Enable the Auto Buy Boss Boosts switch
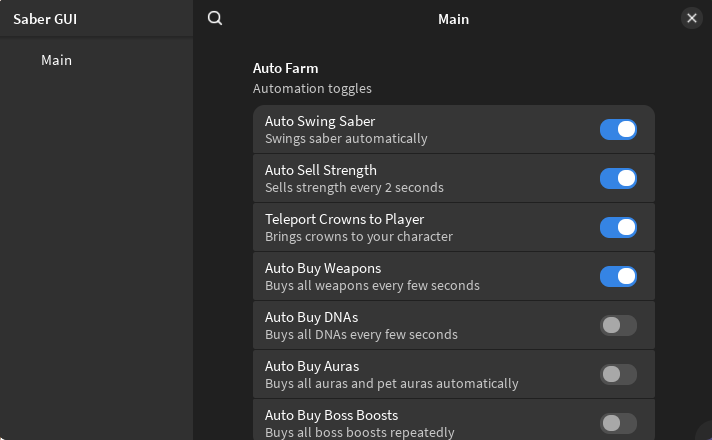The image size is (712, 440). pos(618,423)
